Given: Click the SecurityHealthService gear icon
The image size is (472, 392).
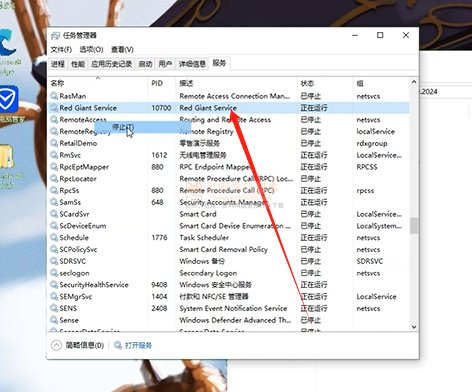Looking at the screenshot, I should [x=54, y=285].
